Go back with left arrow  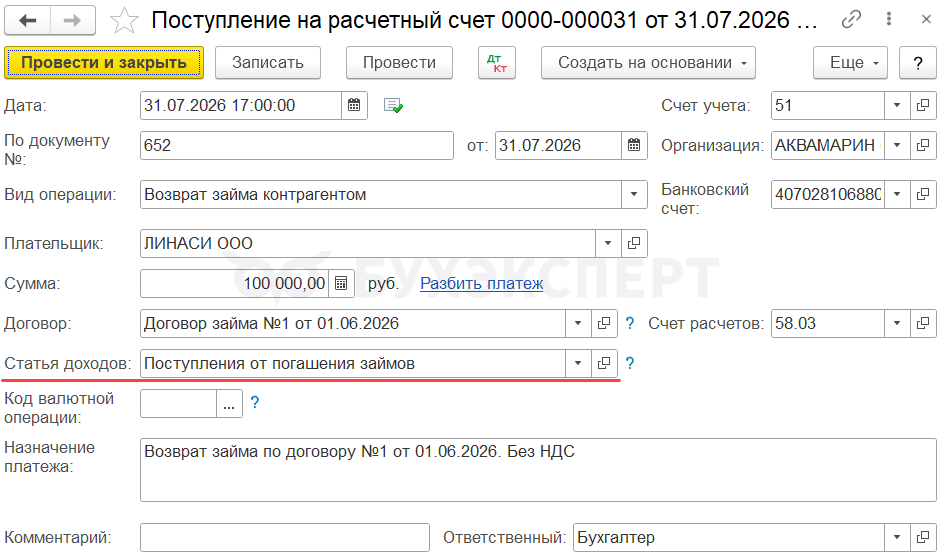[28, 20]
